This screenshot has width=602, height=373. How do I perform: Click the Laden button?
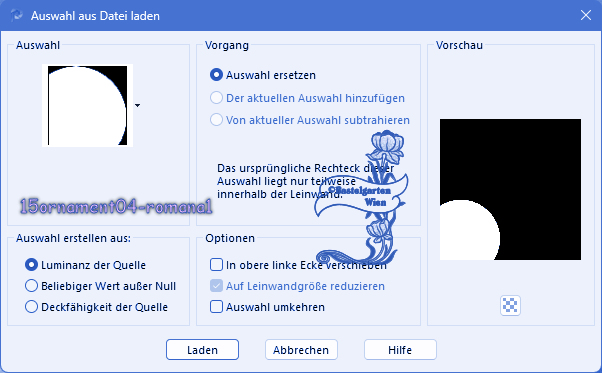tap(202, 350)
